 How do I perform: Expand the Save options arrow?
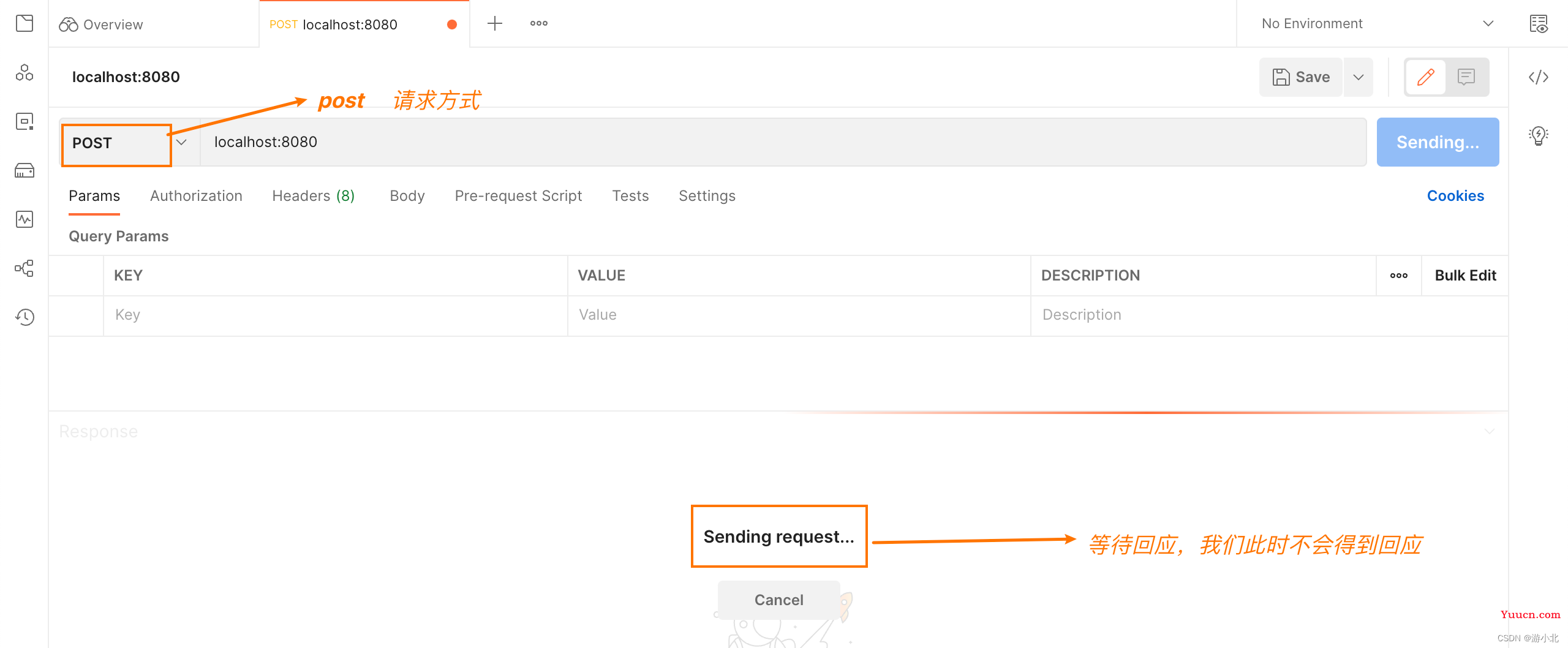click(x=1358, y=77)
